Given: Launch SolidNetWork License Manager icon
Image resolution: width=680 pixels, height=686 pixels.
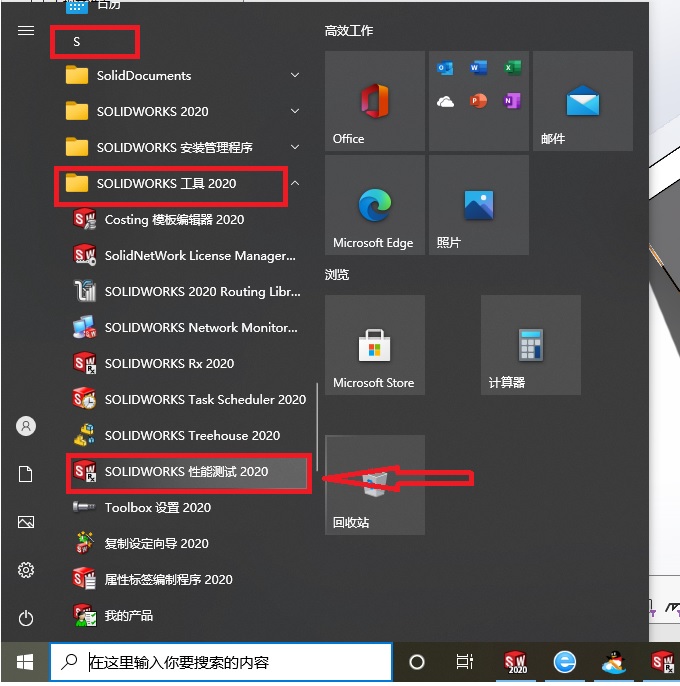Looking at the screenshot, I should (x=84, y=255).
